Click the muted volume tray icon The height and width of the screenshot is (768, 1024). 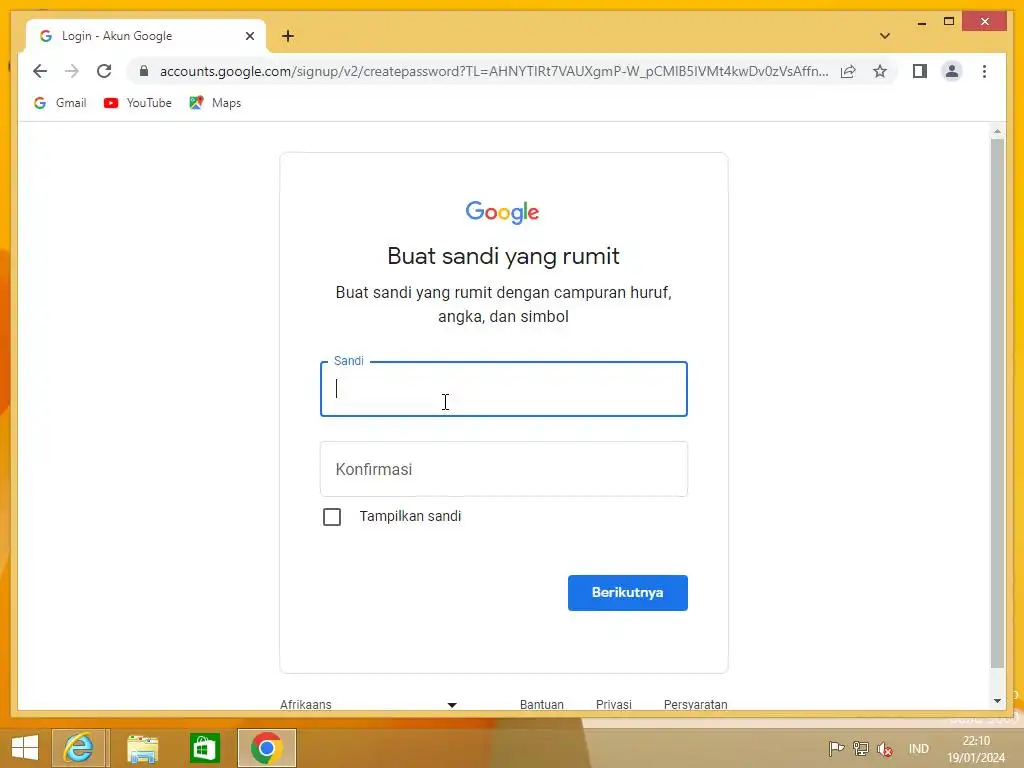coord(885,749)
